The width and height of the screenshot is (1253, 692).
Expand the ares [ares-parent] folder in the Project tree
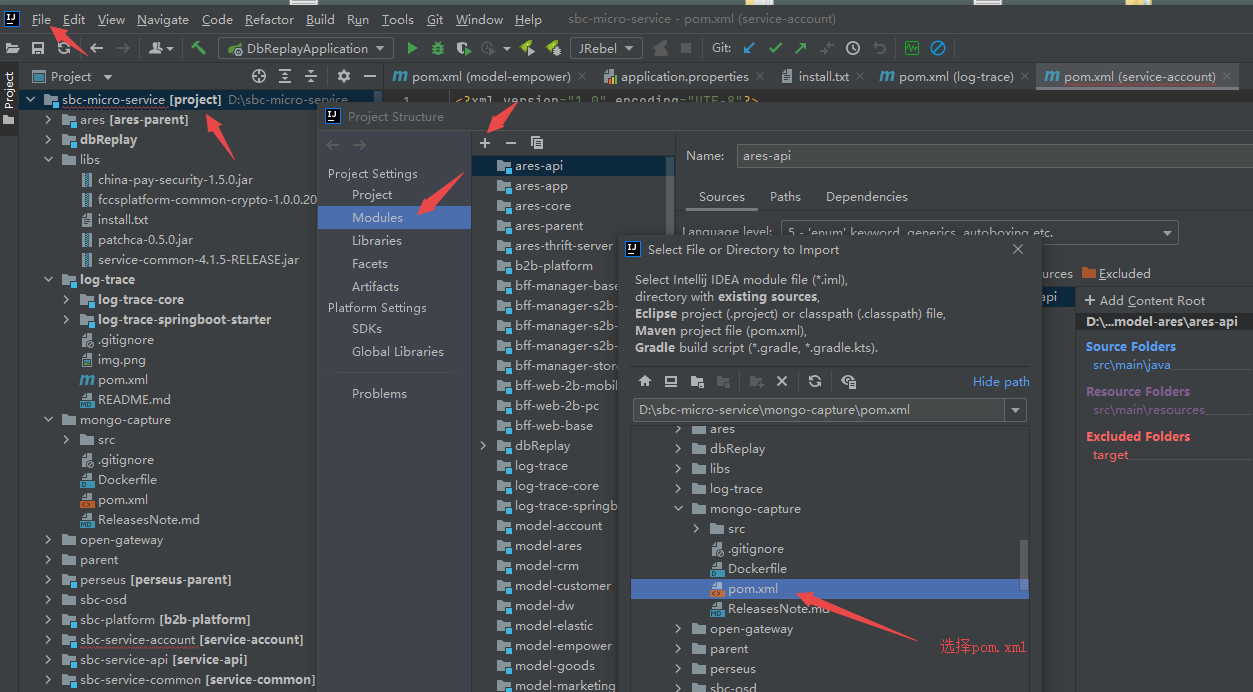(48, 120)
